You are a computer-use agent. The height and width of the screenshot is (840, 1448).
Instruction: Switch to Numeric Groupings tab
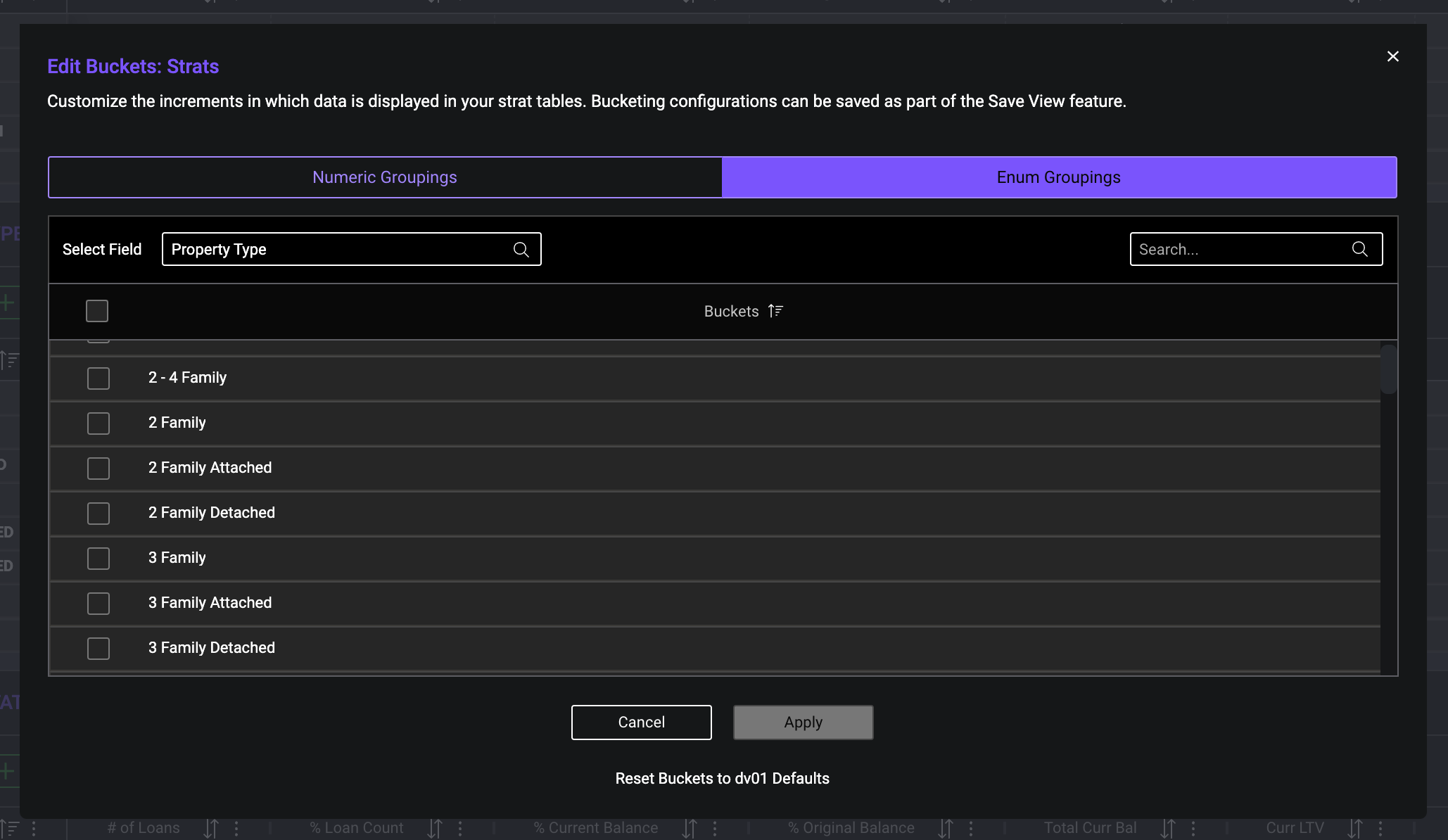tap(385, 177)
